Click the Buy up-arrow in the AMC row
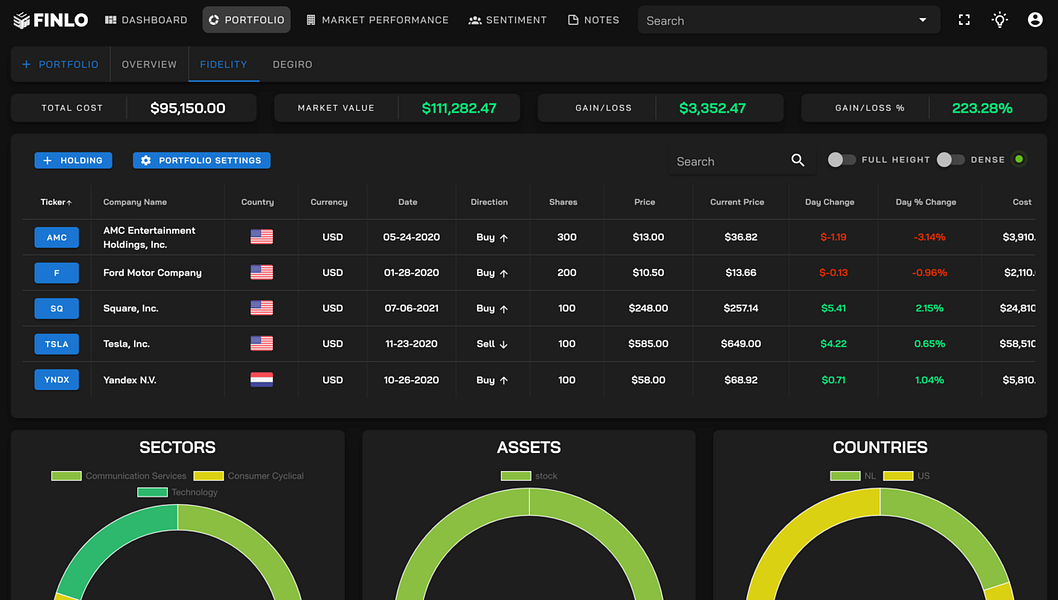1058x600 pixels. coord(503,238)
